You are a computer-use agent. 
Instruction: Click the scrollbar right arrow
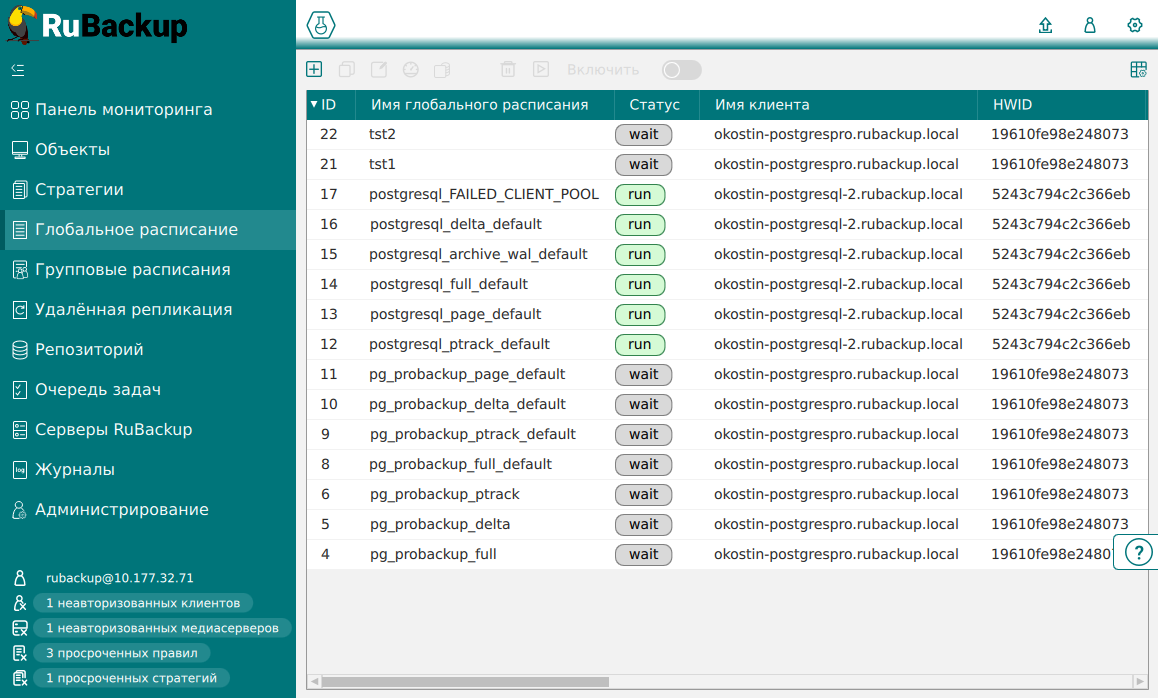coord(1140,682)
